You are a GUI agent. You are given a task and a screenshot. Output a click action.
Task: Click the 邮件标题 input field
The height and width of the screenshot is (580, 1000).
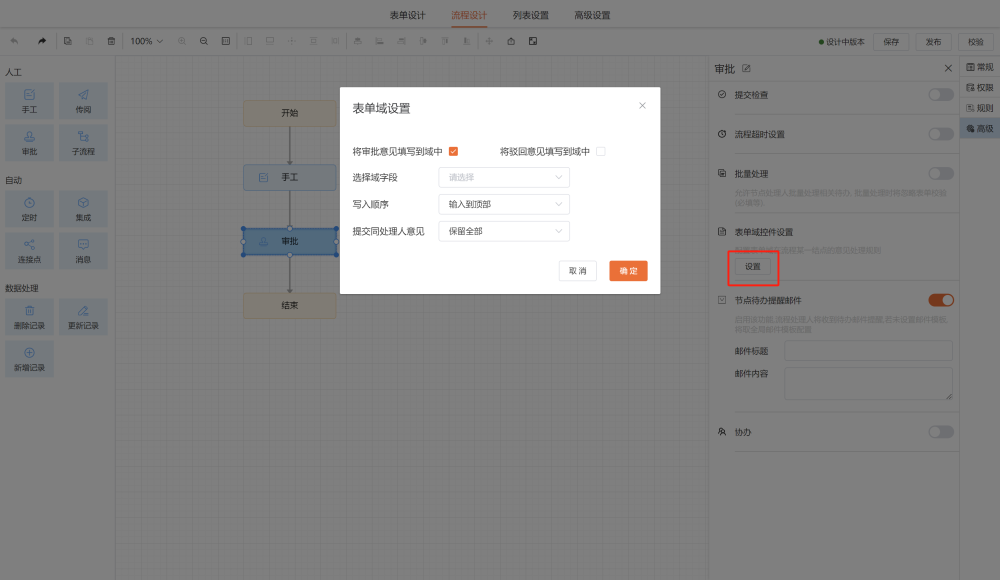pyautogui.click(x=868, y=351)
